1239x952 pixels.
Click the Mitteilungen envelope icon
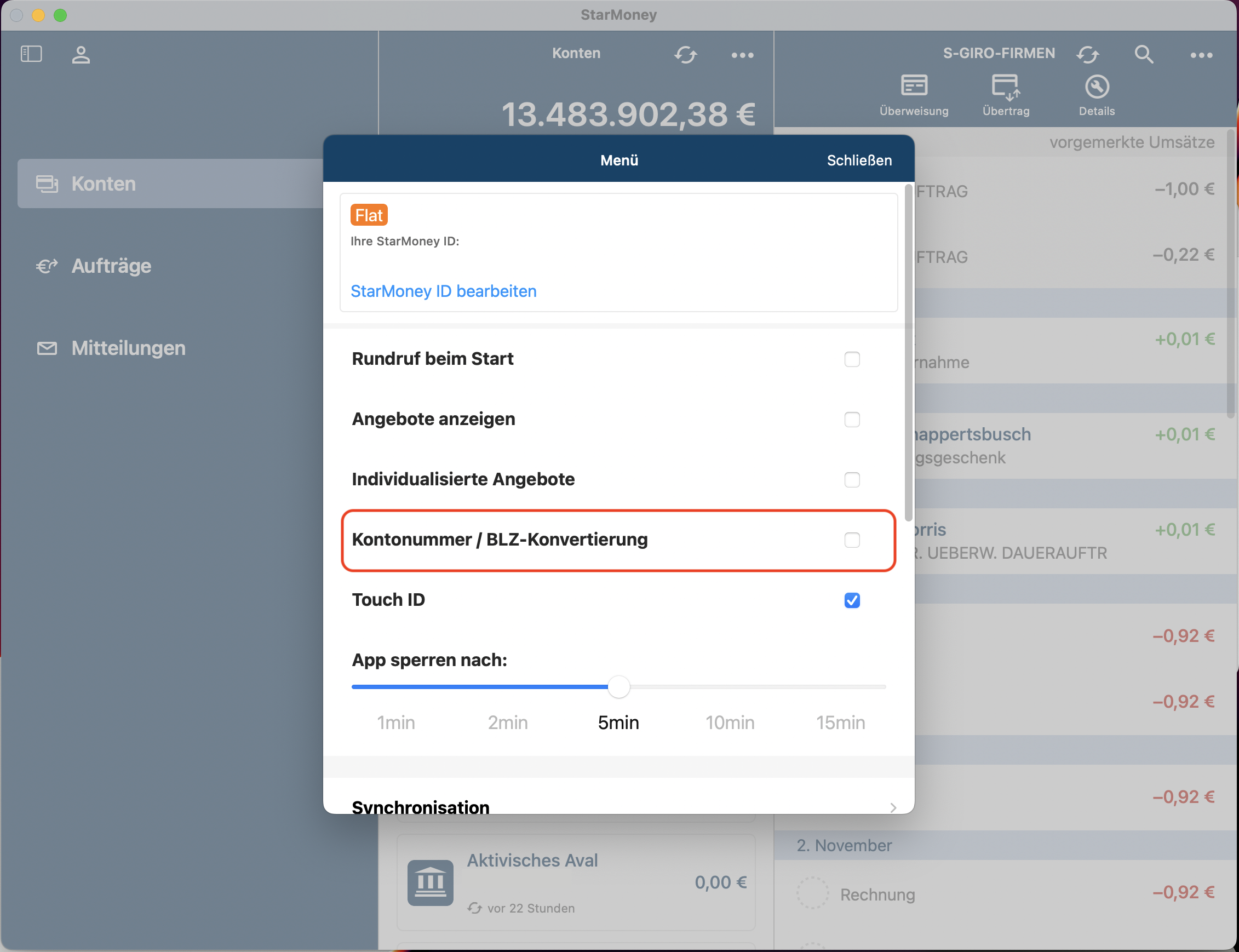click(47, 348)
